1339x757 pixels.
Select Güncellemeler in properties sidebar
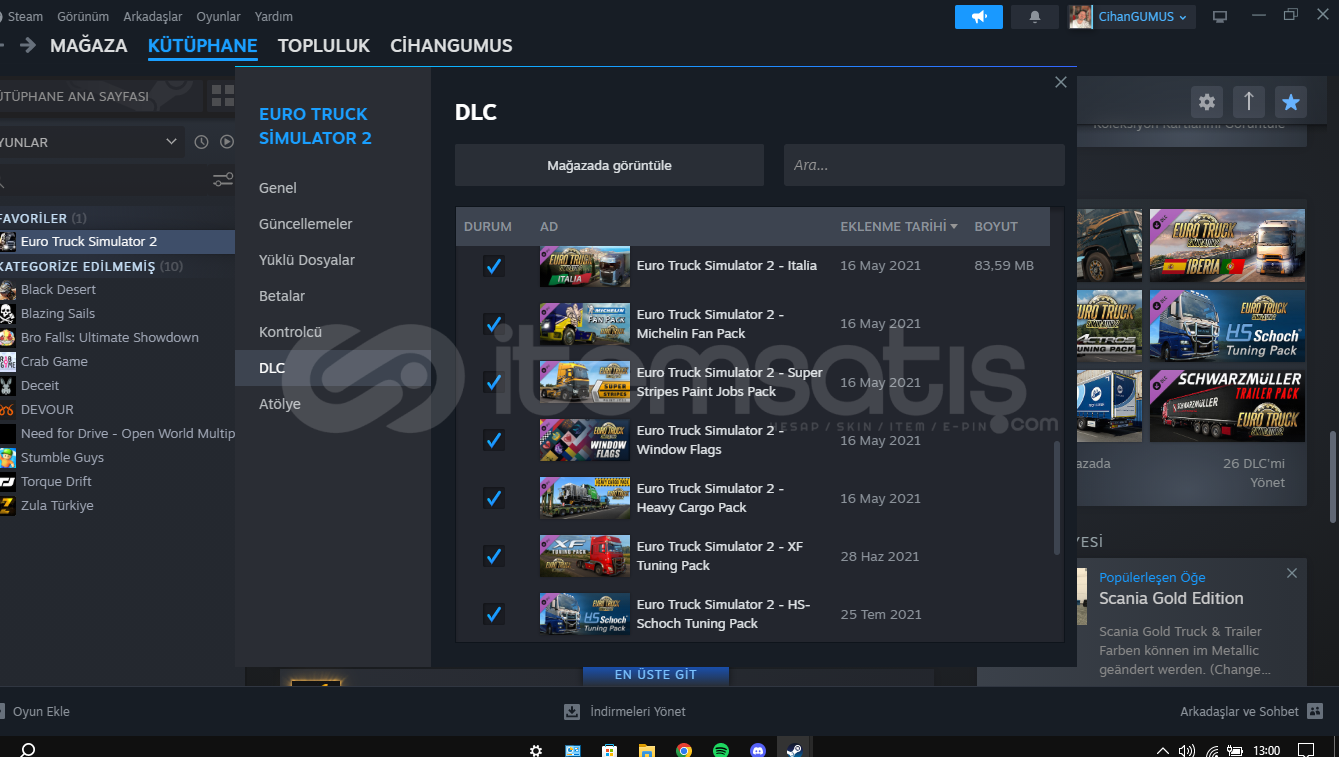(333, 224)
